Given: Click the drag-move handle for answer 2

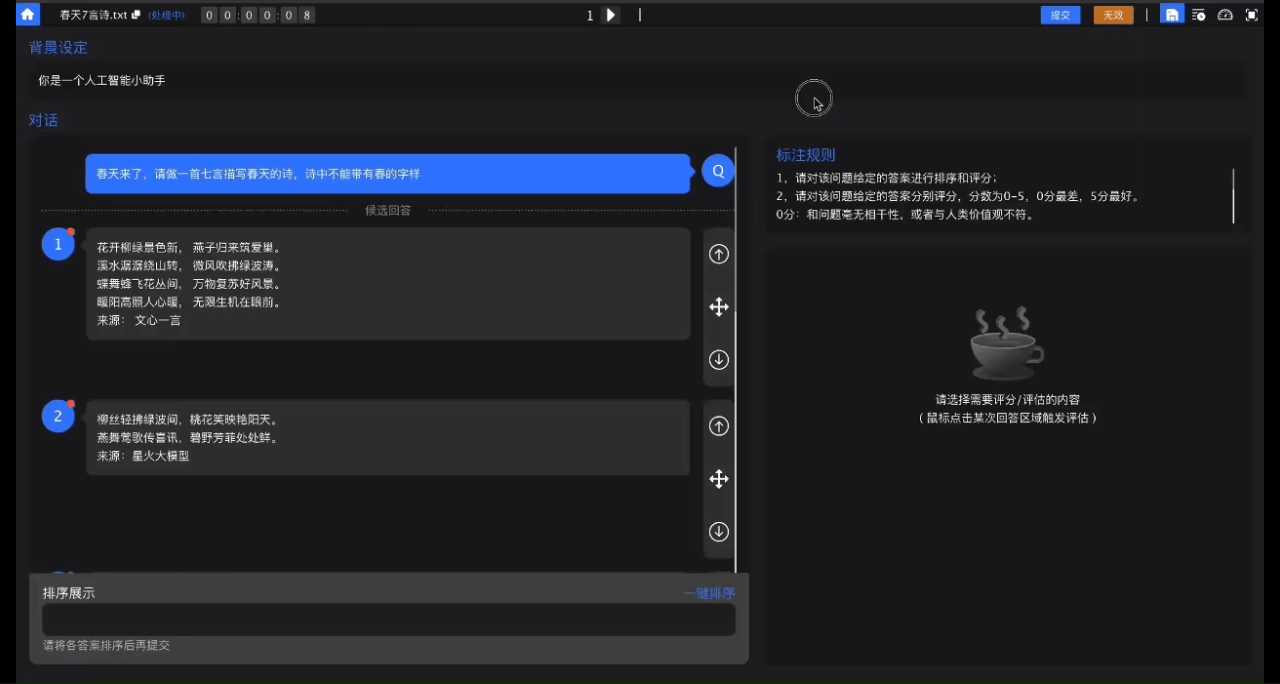Looking at the screenshot, I should pos(718,479).
